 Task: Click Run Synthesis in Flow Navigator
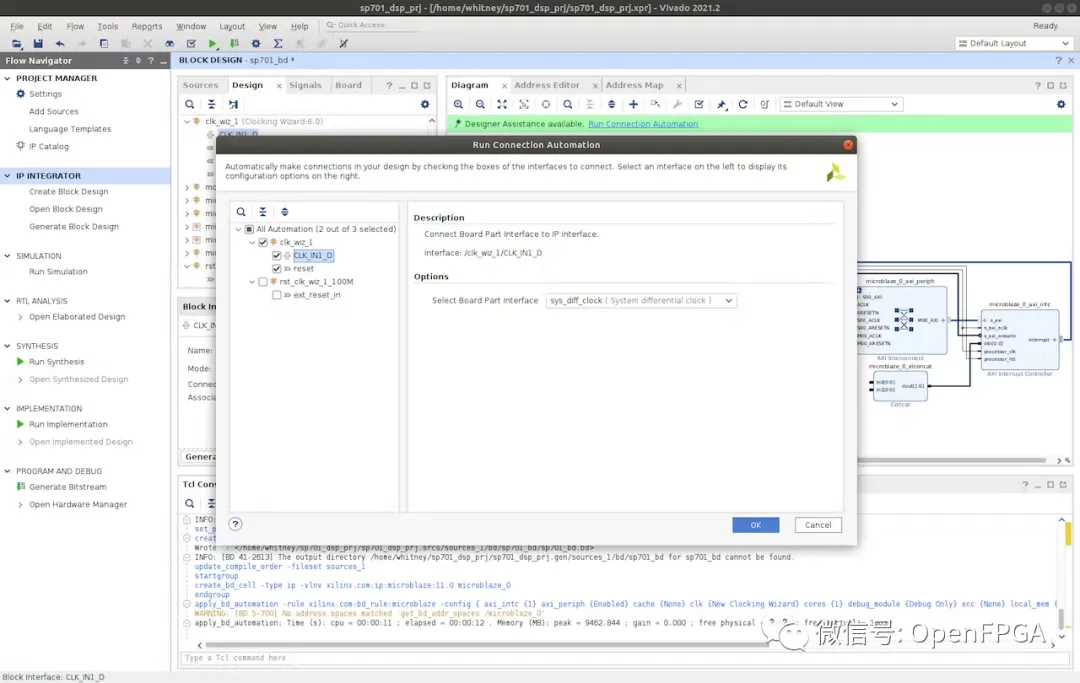tap(56, 361)
